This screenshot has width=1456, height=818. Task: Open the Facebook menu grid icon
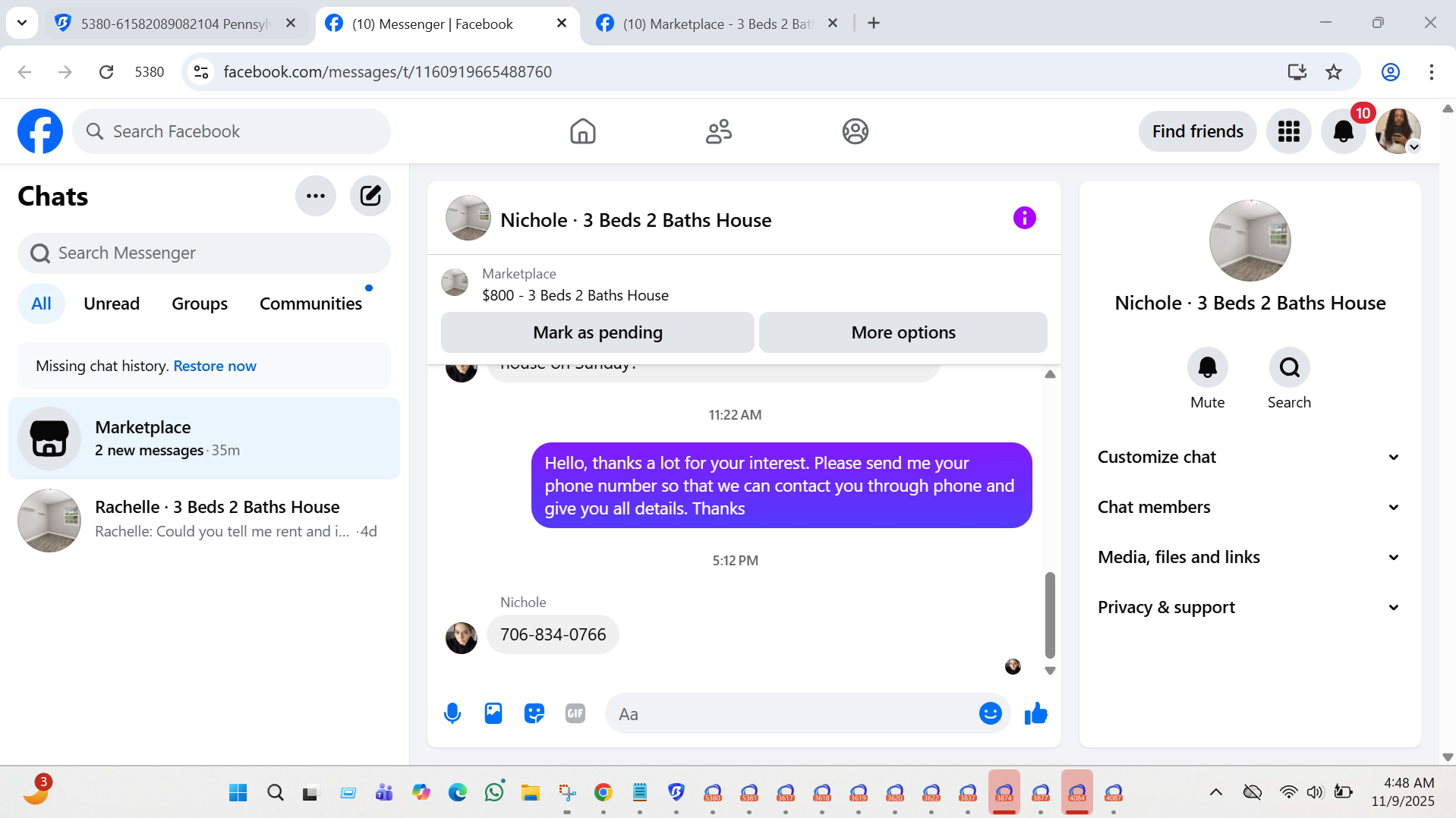pos(1288,131)
